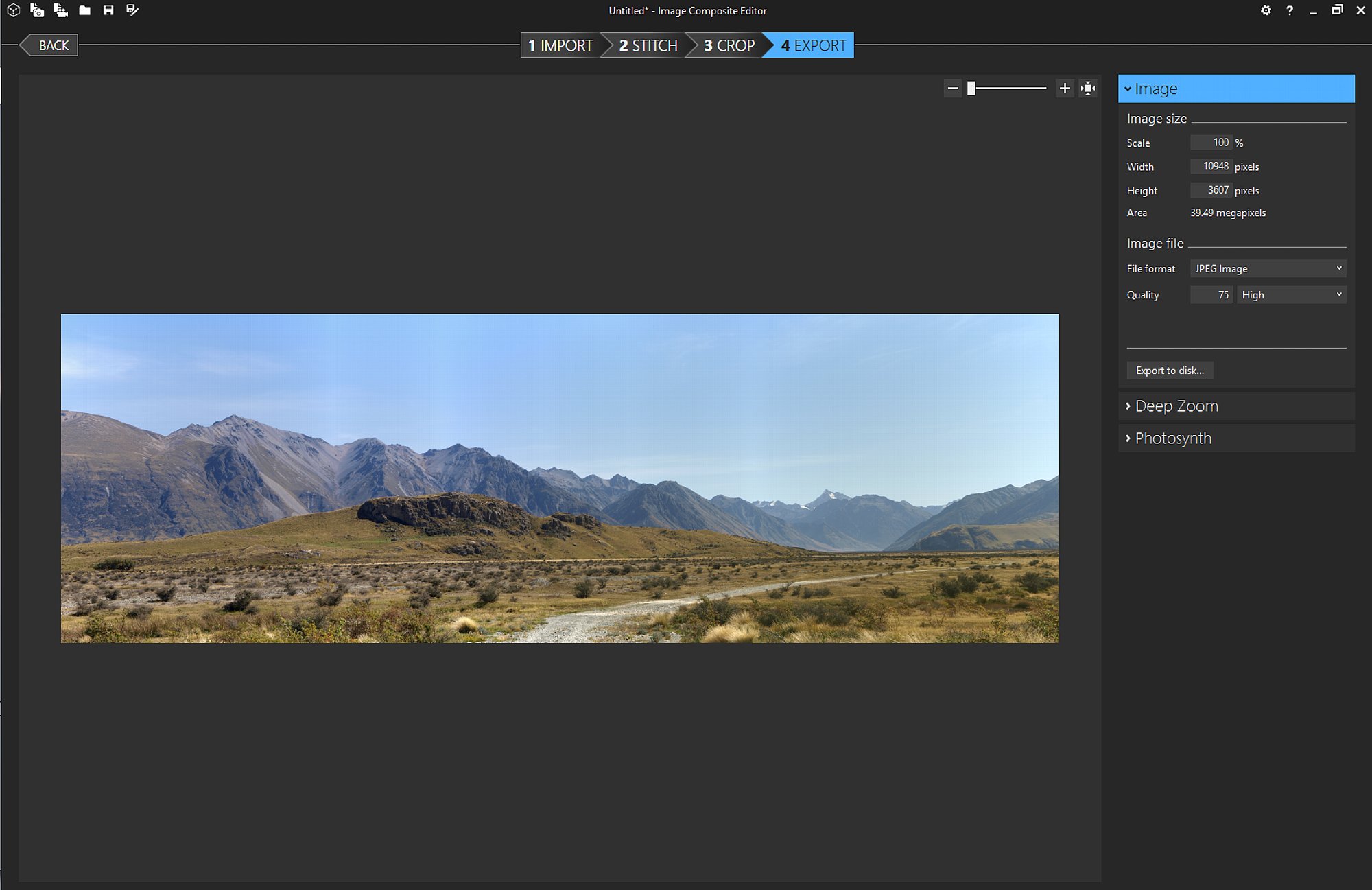Open the Quality preset dropdown showing High

click(1291, 295)
